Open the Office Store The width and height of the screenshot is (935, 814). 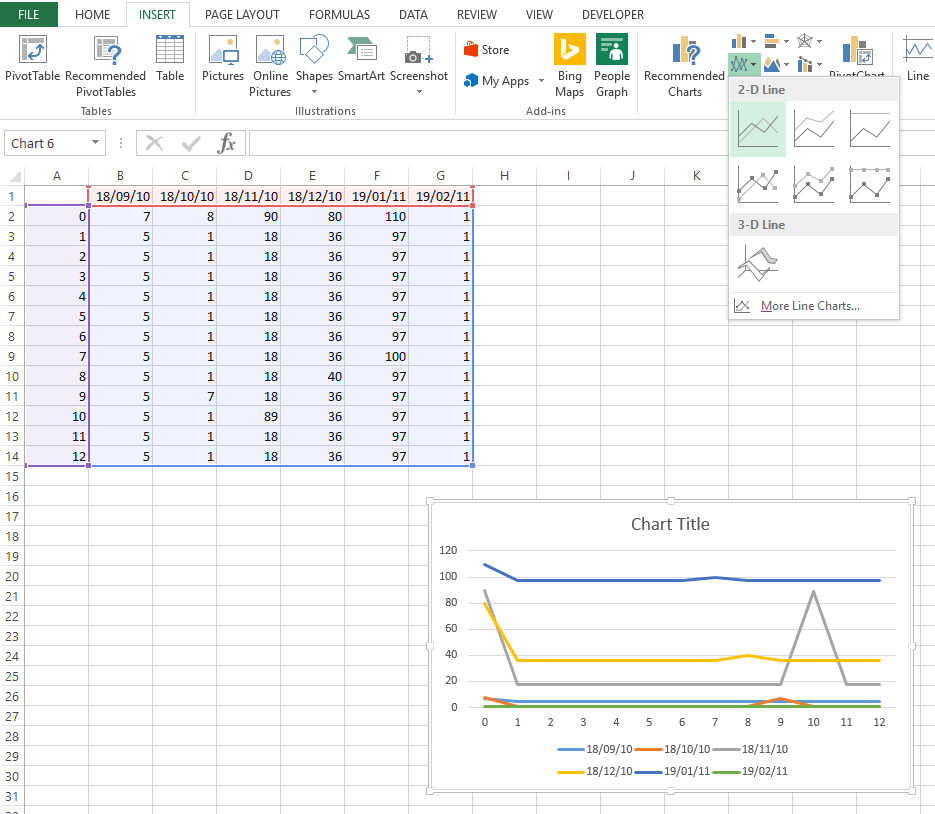[x=489, y=48]
